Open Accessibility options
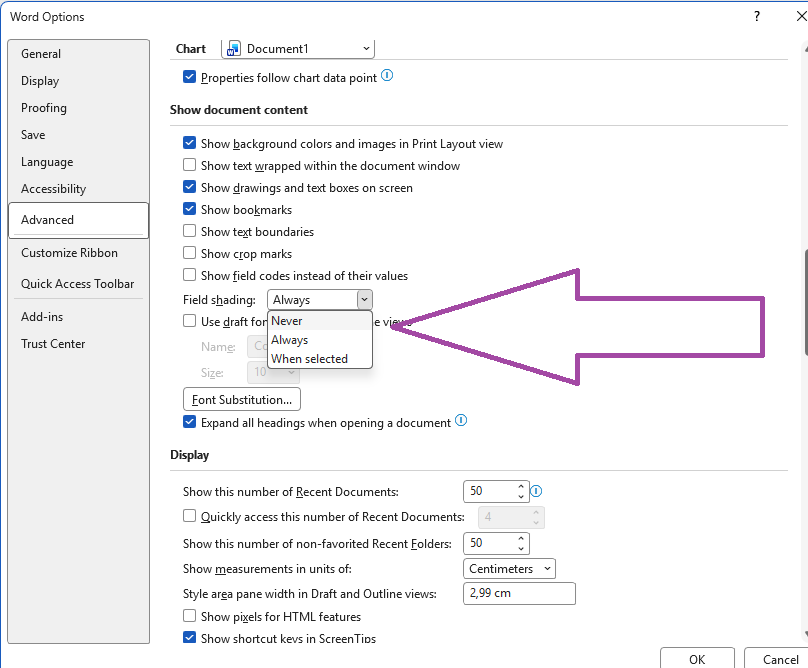Viewport: 808px width, 668px height. (x=78, y=189)
